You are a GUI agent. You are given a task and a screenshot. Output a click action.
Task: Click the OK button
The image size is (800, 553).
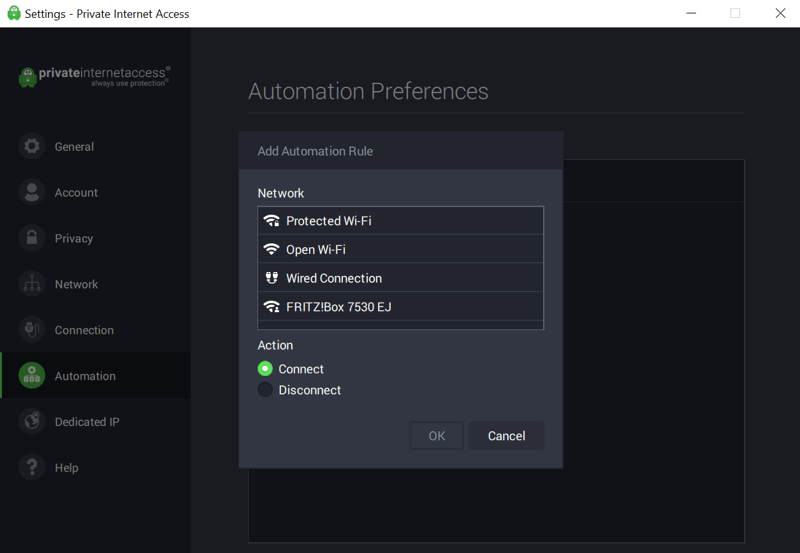coord(437,436)
